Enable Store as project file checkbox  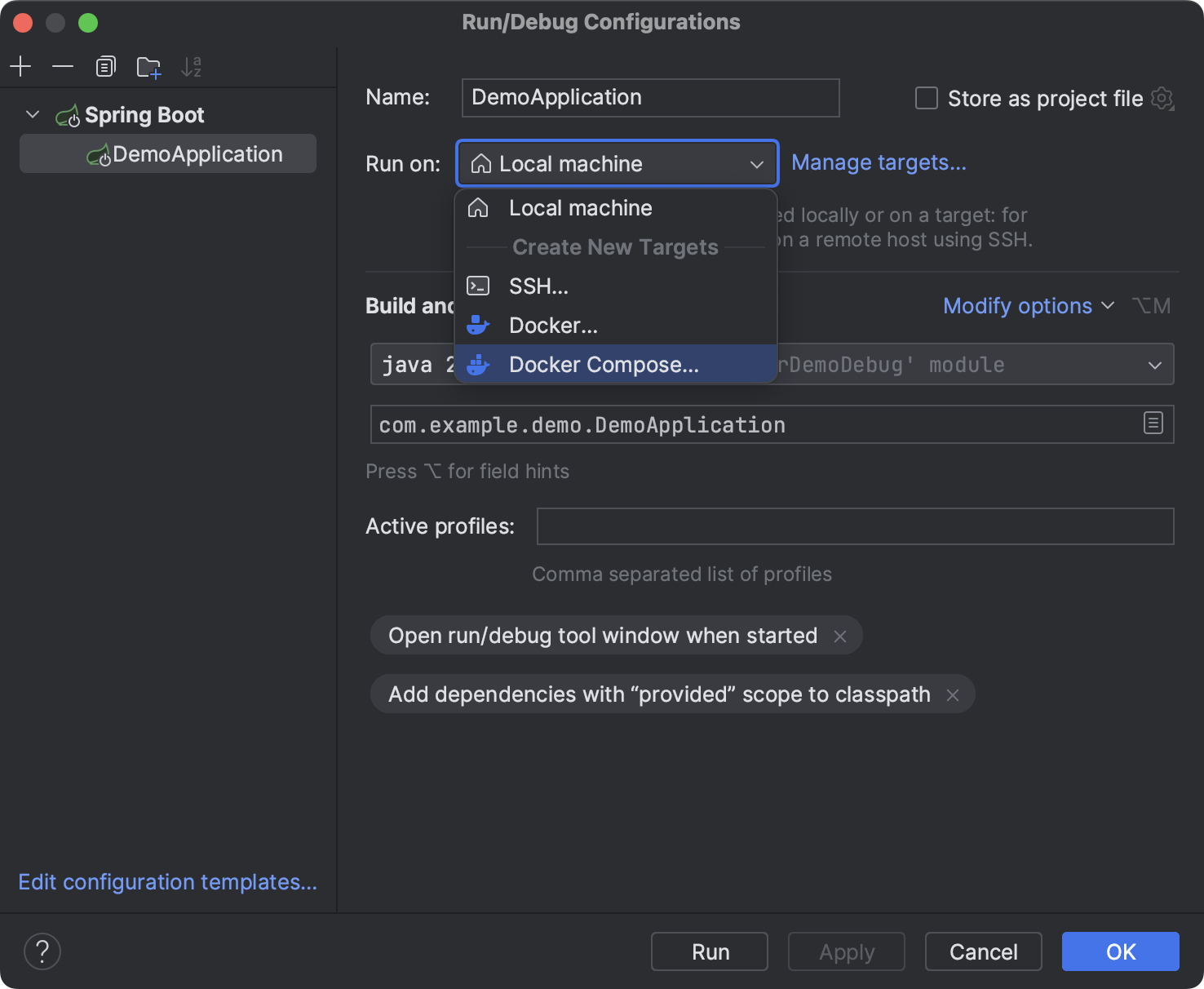[927, 99]
